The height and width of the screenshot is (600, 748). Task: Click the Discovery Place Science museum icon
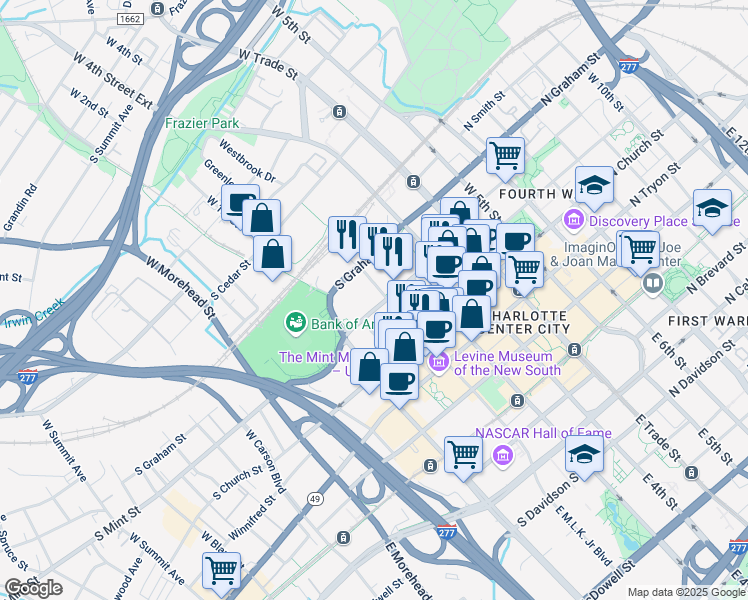pos(574,220)
